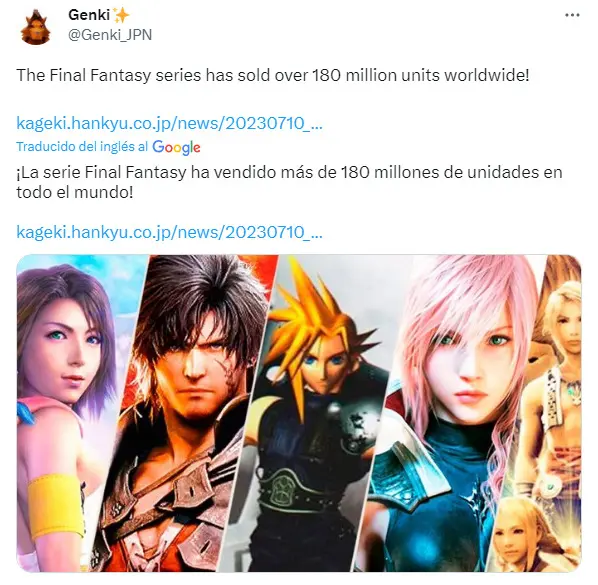Open the kageki.hankyu.co.jp link under English text
This screenshot has width=598, height=585.
[169, 123]
